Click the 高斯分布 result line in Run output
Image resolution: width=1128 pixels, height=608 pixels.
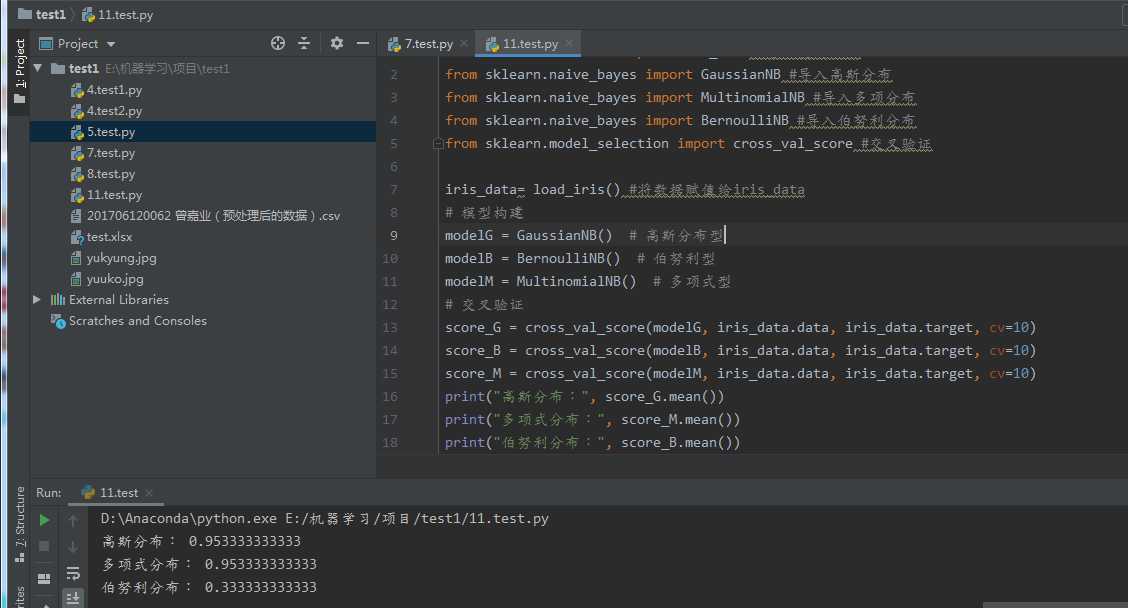tap(201, 541)
